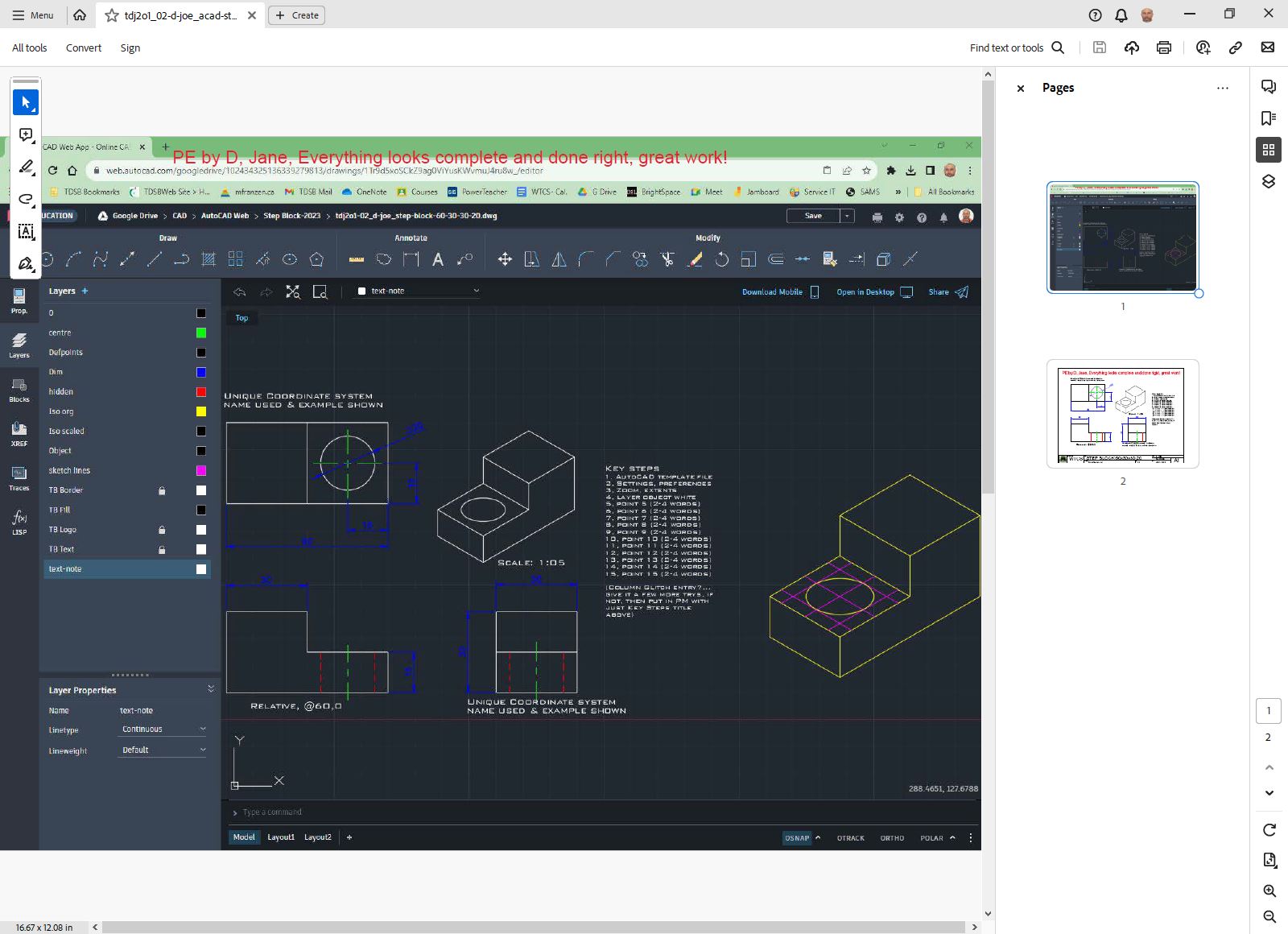The width and height of the screenshot is (1288, 934).
Task: Toggle the Bookmarks panel in right rail
Action: click(x=1269, y=118)
